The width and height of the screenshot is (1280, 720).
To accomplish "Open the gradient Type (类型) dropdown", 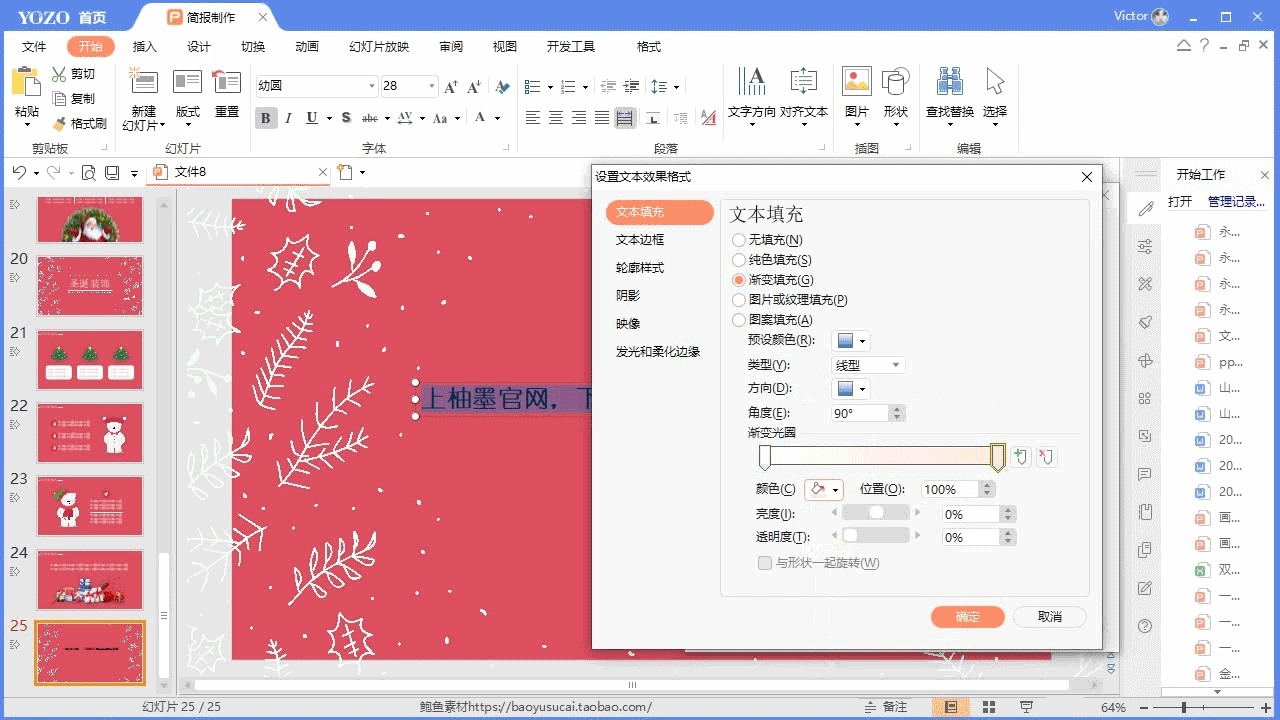I will (868, 365).
